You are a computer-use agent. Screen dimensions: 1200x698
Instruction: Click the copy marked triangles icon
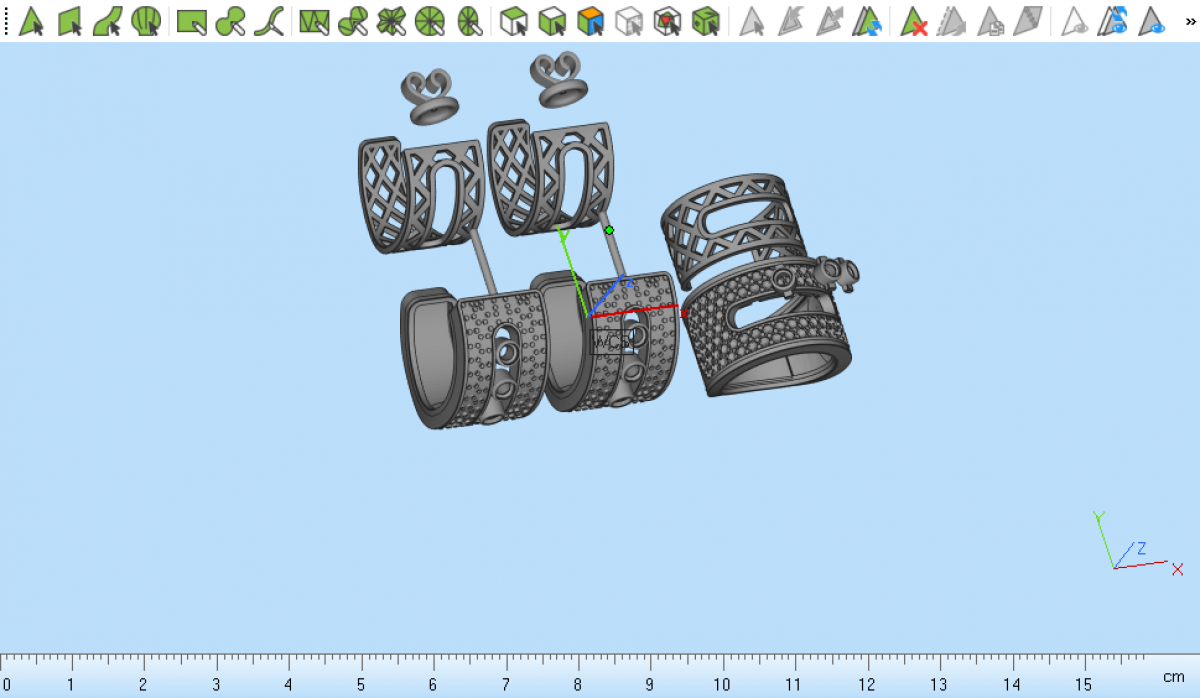tap(990, 20)
